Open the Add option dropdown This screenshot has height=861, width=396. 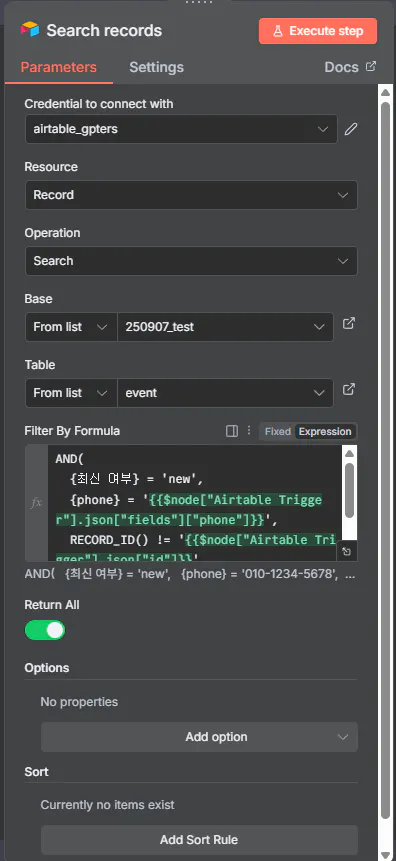[199, 737]
